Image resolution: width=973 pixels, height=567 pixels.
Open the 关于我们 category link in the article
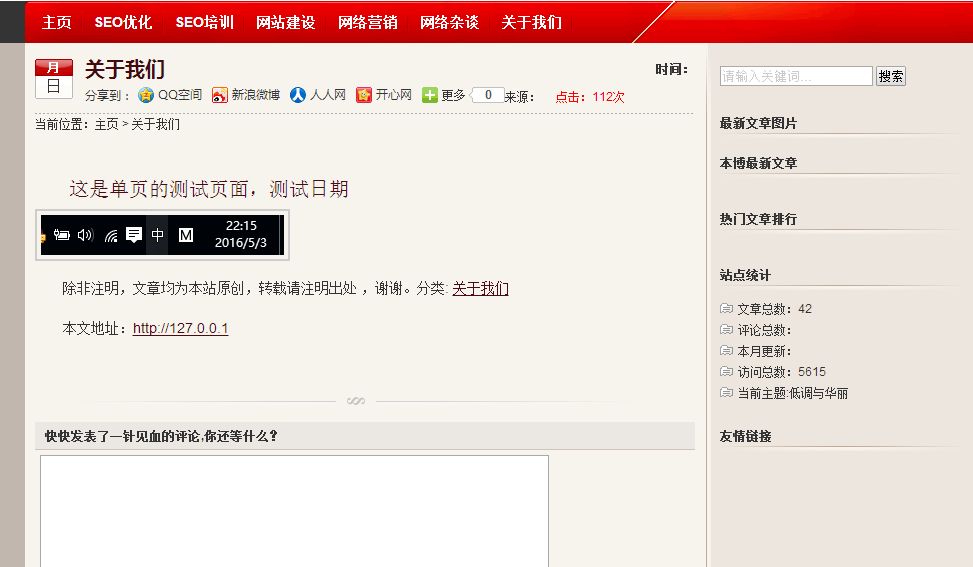pos(480,288)
